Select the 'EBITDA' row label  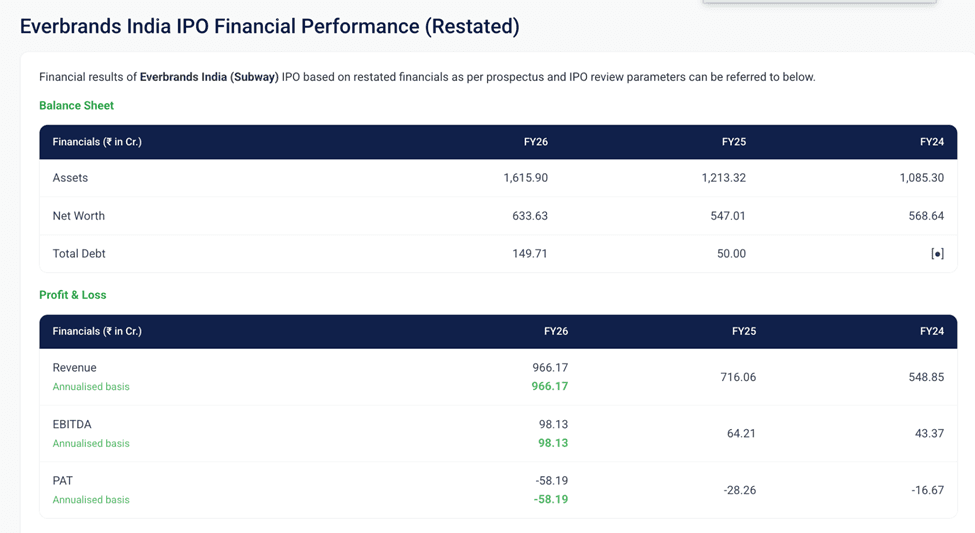click(72, 424)
